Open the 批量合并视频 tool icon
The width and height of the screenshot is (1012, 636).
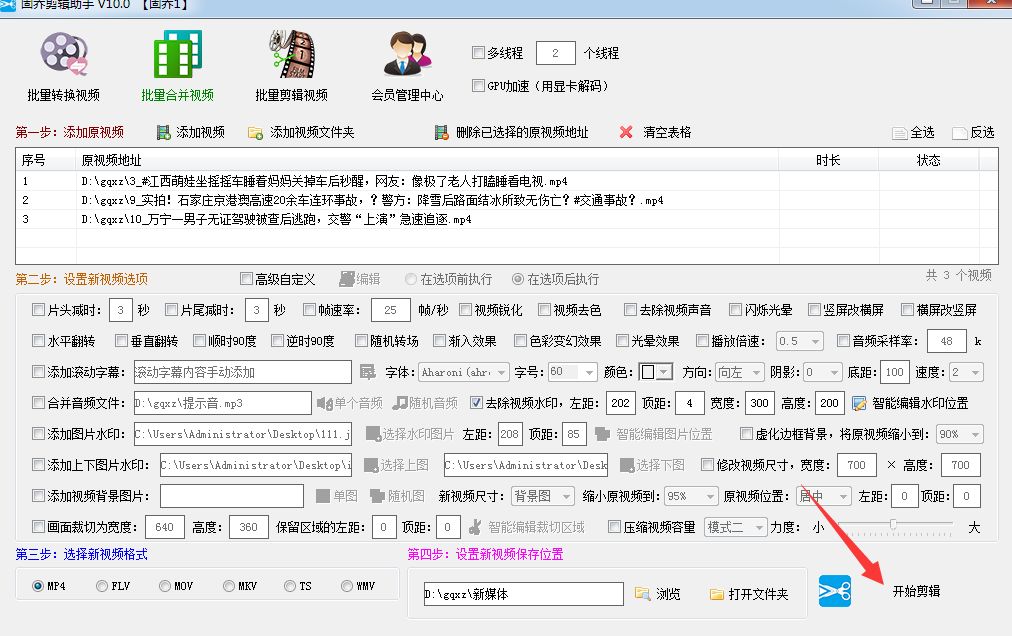tap(177, 54)
